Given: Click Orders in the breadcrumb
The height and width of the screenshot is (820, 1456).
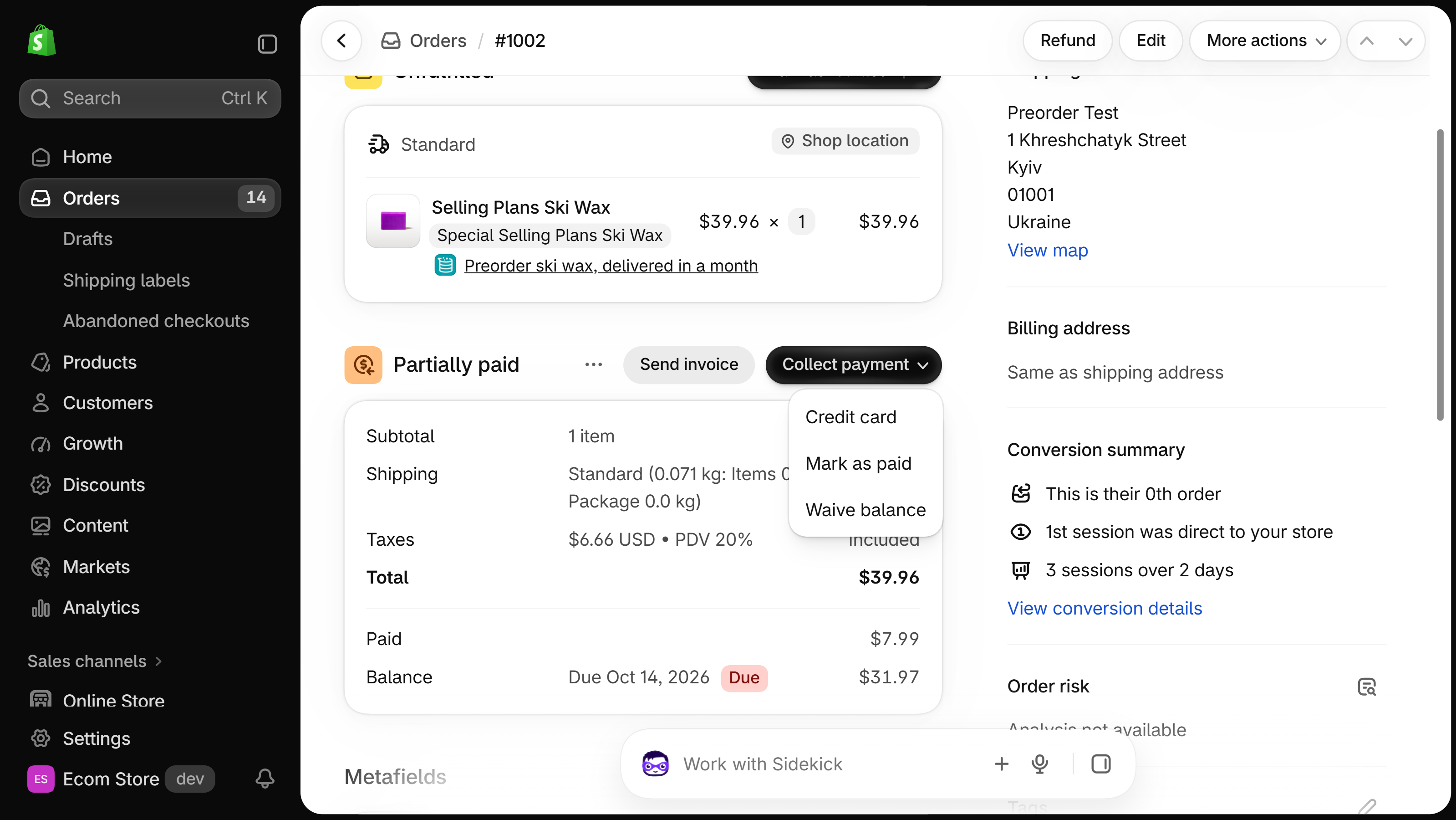Looking at the screenshot, I should pos(438,41).
